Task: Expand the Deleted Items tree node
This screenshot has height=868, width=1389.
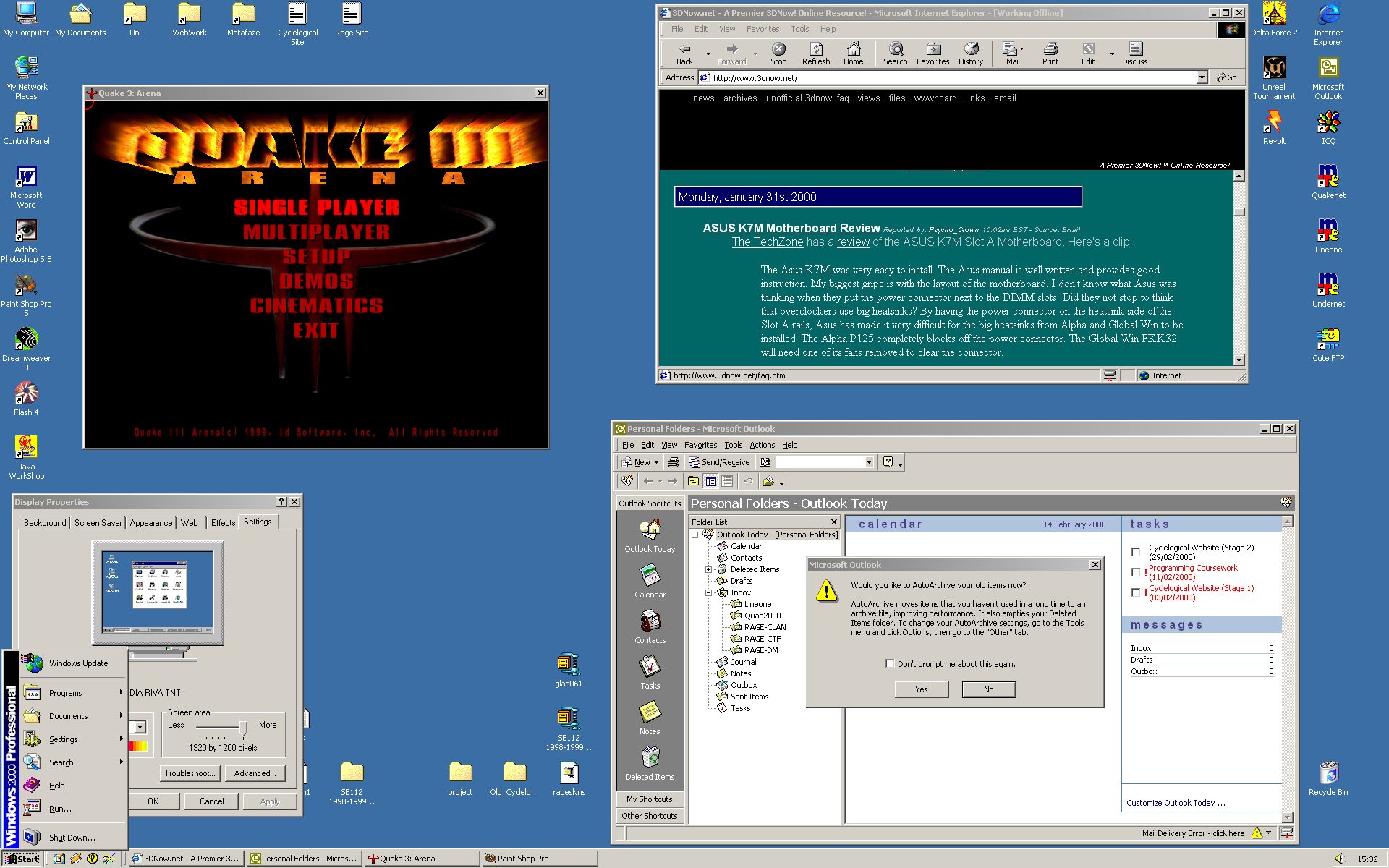Action: click(709, 569)
